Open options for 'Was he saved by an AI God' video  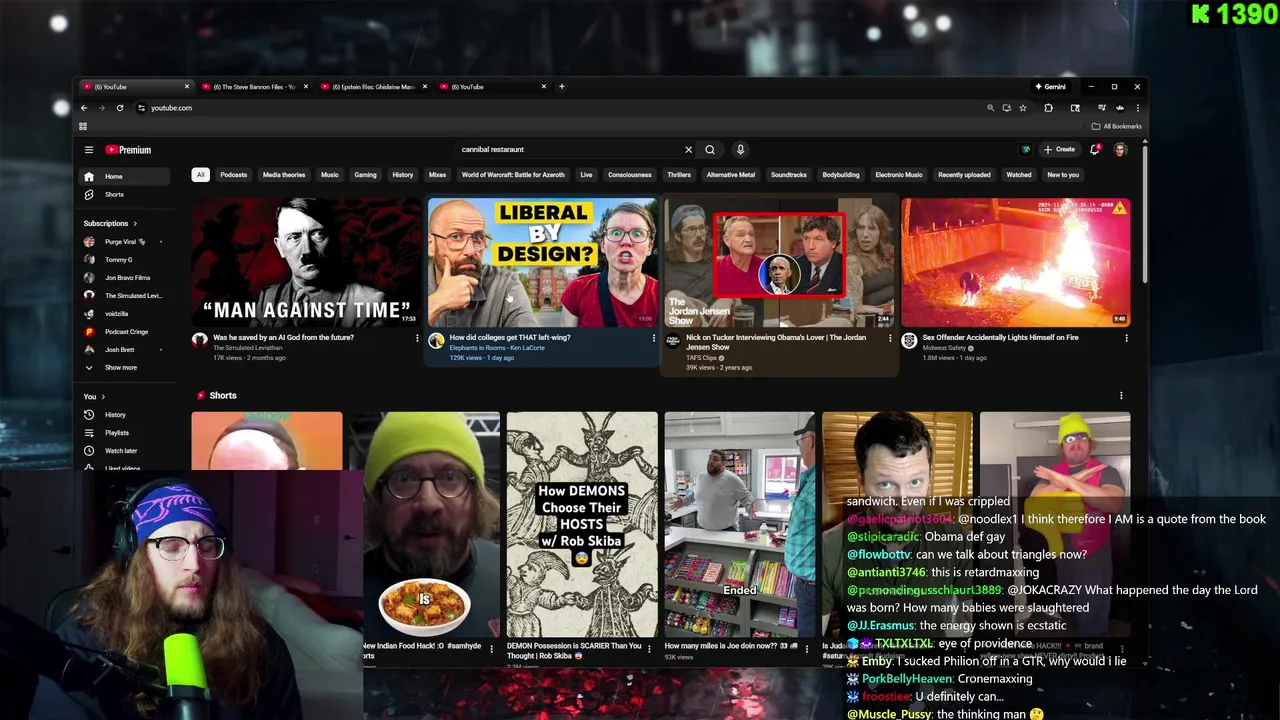[x=417, y=338]
